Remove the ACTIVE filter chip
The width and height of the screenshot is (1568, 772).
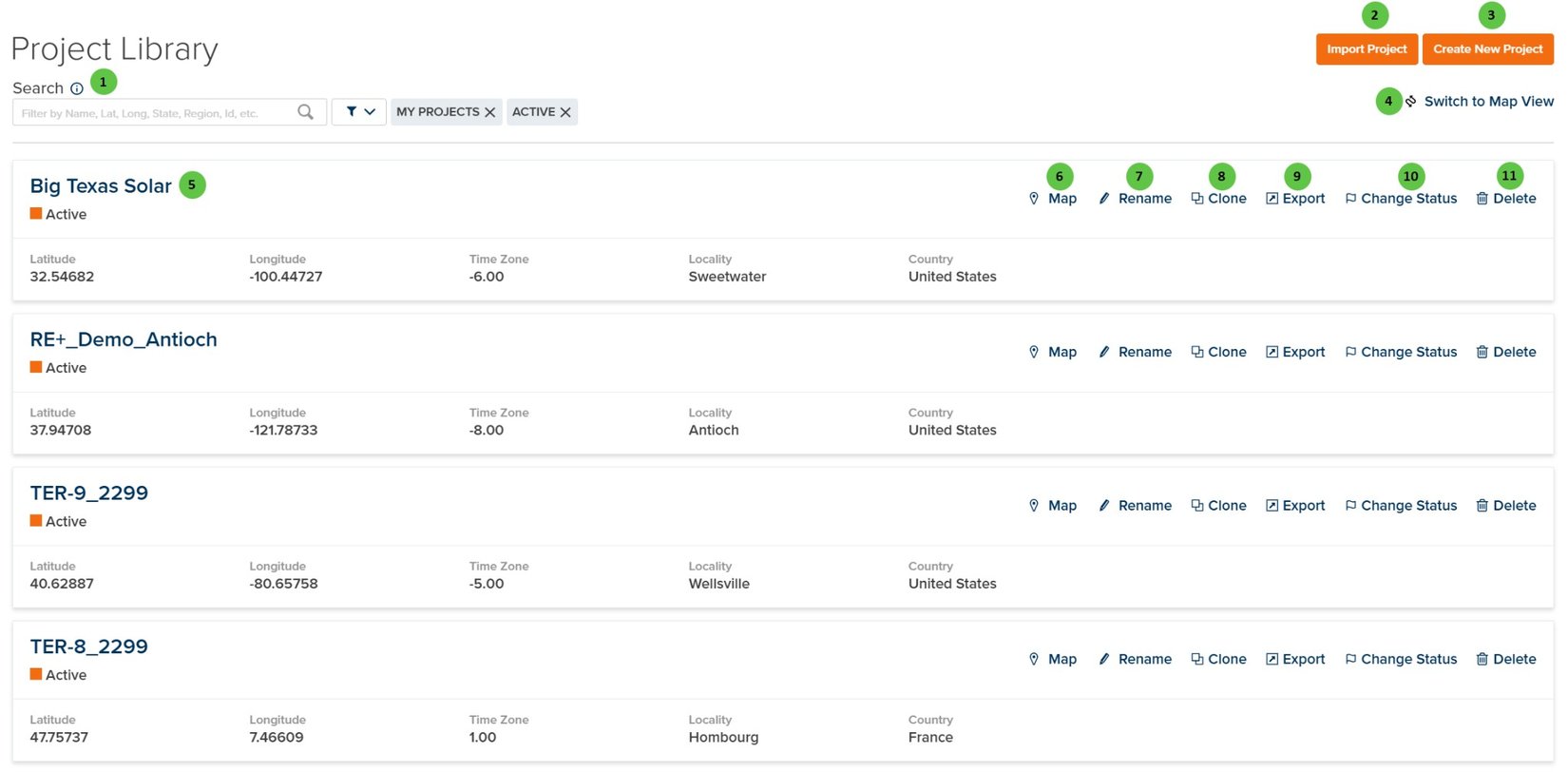coord(565,112)
